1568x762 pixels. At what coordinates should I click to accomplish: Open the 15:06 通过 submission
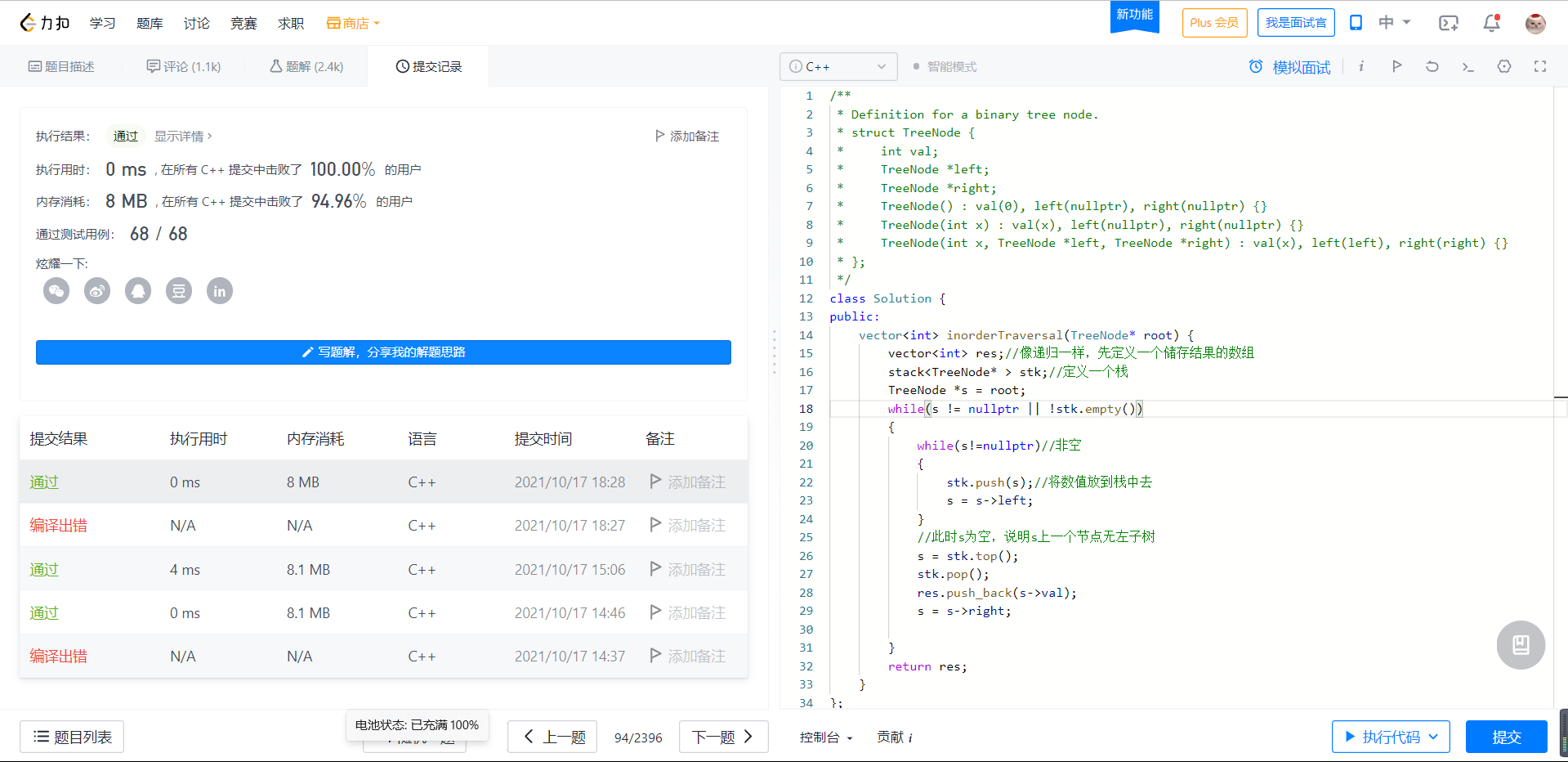44,570
